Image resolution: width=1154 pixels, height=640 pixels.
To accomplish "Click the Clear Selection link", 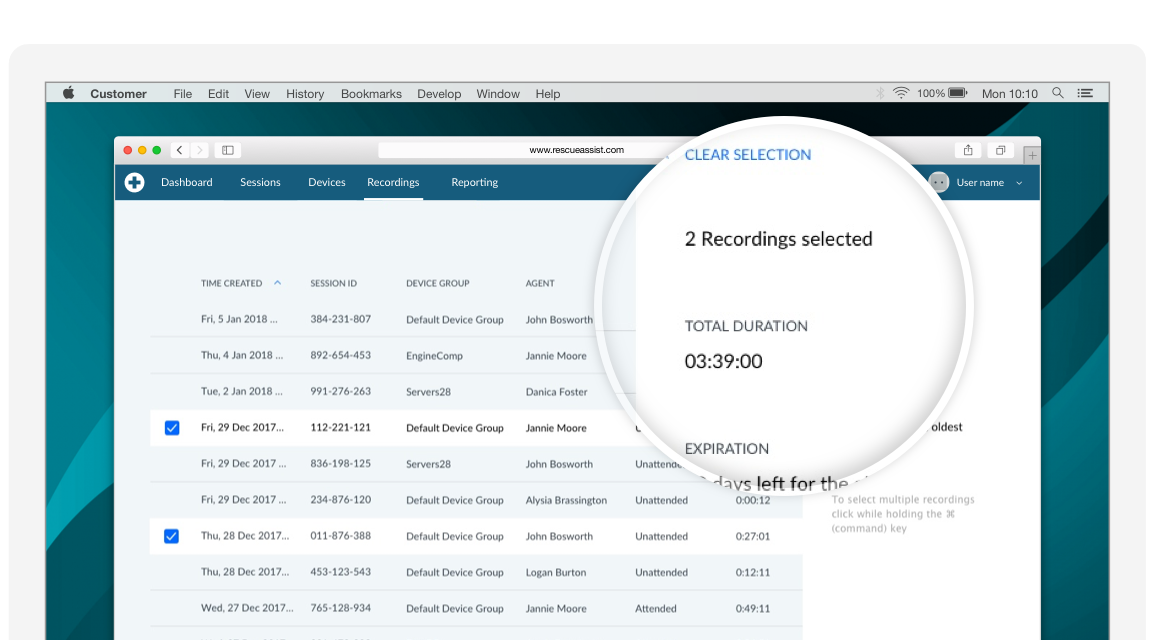I will point(747,155).
